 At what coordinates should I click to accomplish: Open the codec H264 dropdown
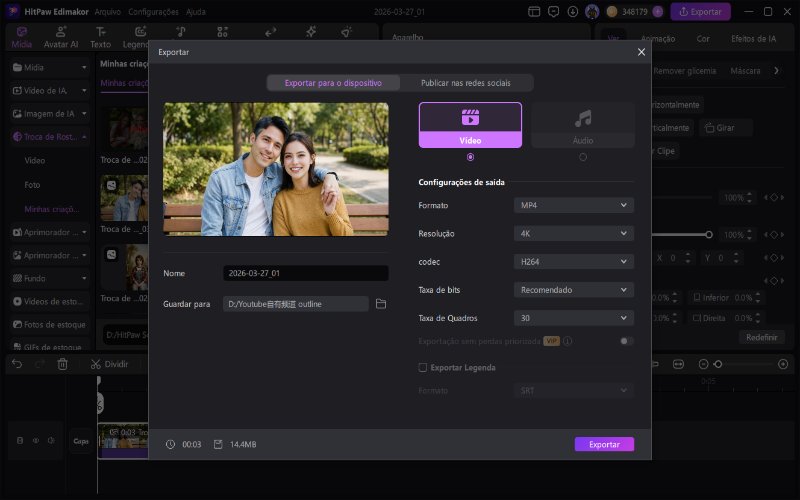tap(573, 261)
